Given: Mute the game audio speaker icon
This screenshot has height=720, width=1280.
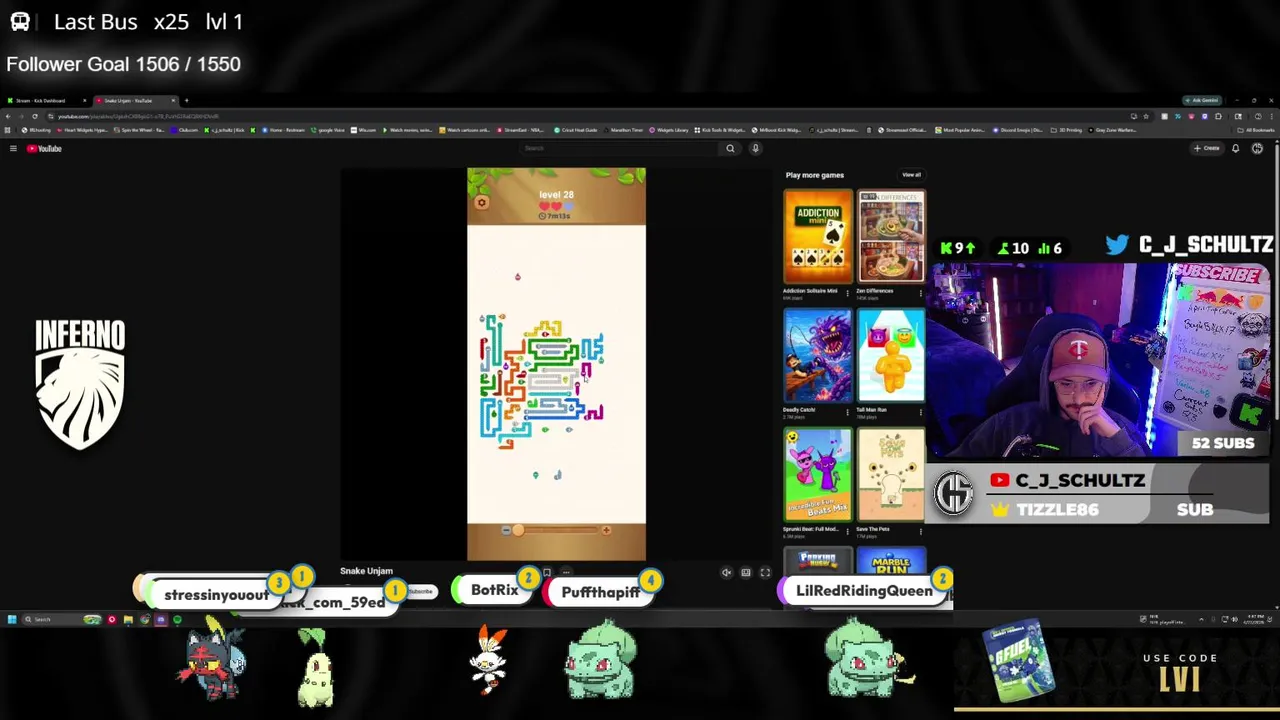Looking at the screenshot, I should pos(727,573).
